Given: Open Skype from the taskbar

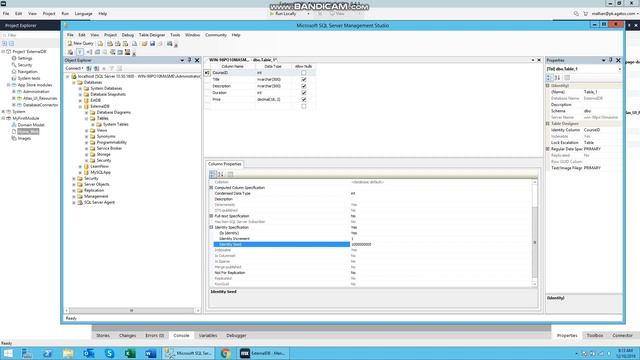Looking at the screenshot, I should click(x=109, y=353).
